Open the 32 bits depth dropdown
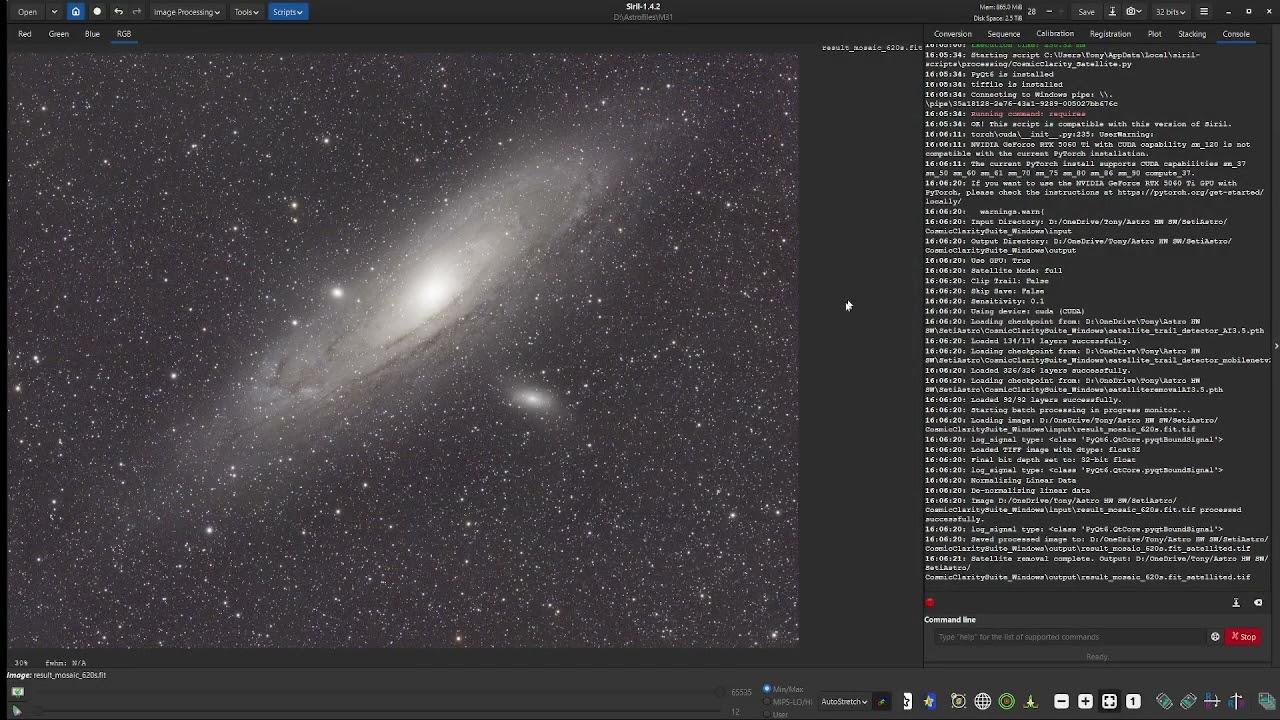Viewport: 1280px width, 720px height. pyautogui.click(x=1171, y=12)
